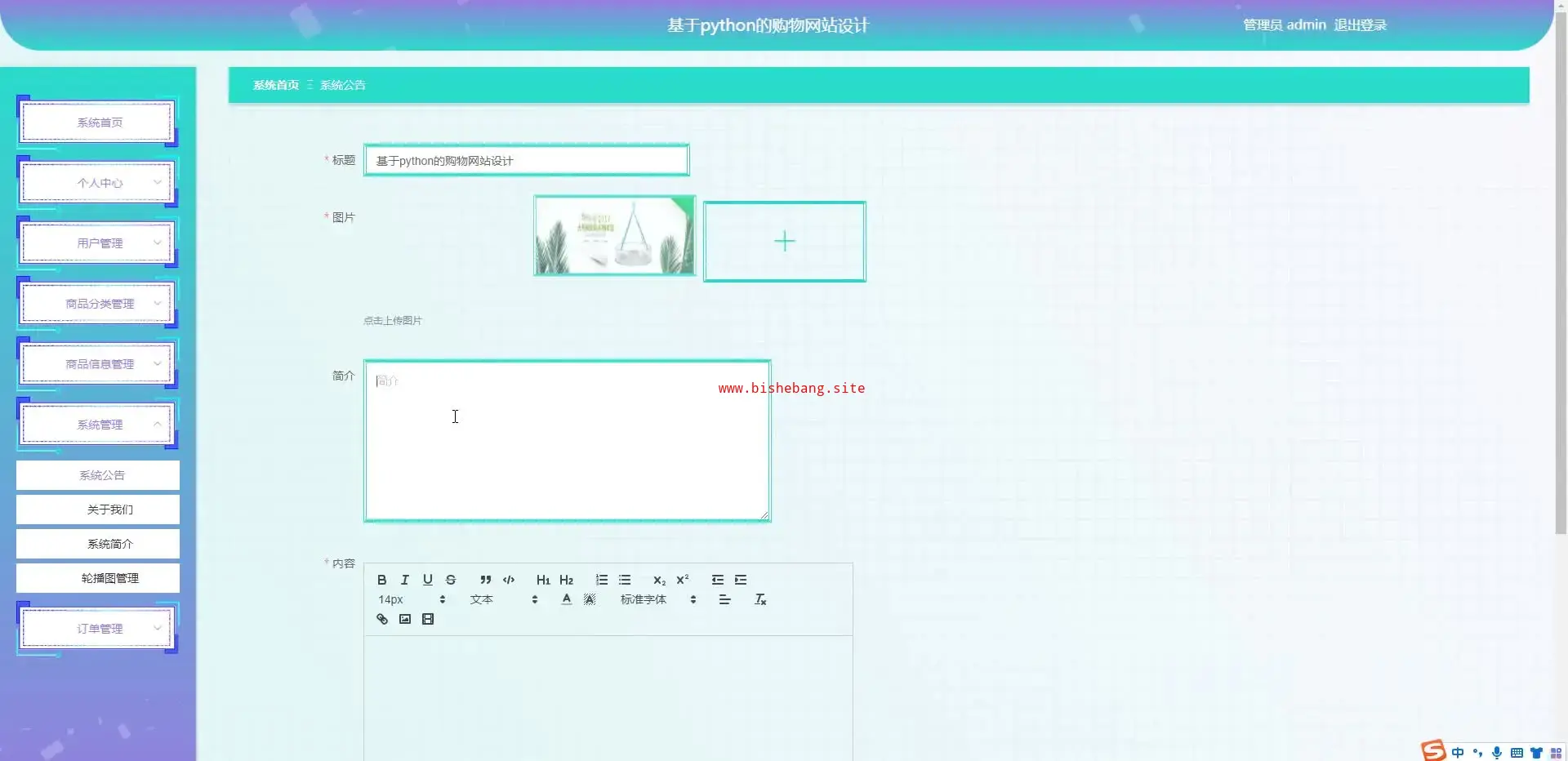The image size is (1568, 761).
Task: Open the 轮播图管理 submenu item
Action: pyautogui.click(x=98, y=578)
